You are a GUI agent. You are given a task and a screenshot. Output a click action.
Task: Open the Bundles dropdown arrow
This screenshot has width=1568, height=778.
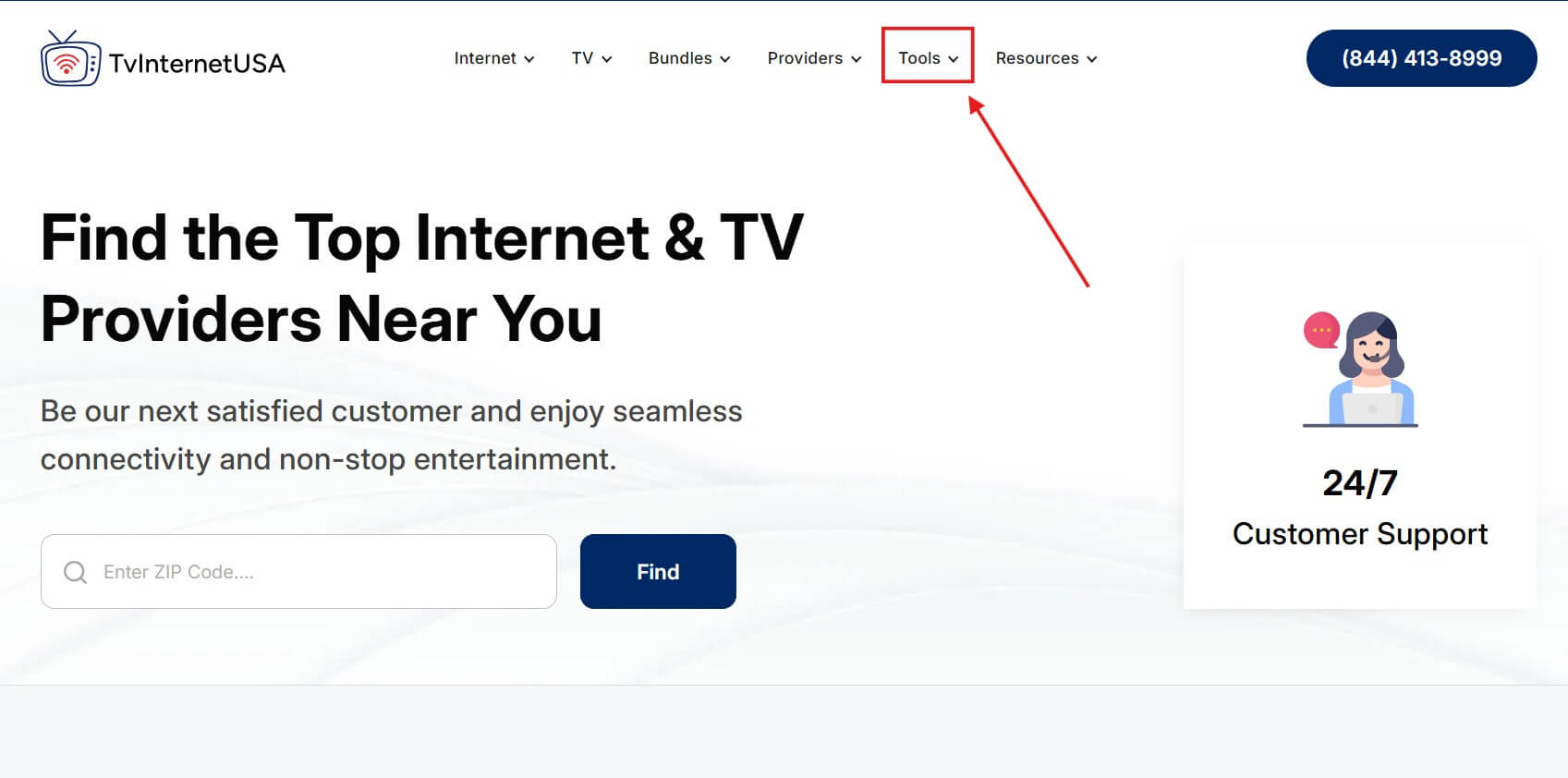coord(725,59)
